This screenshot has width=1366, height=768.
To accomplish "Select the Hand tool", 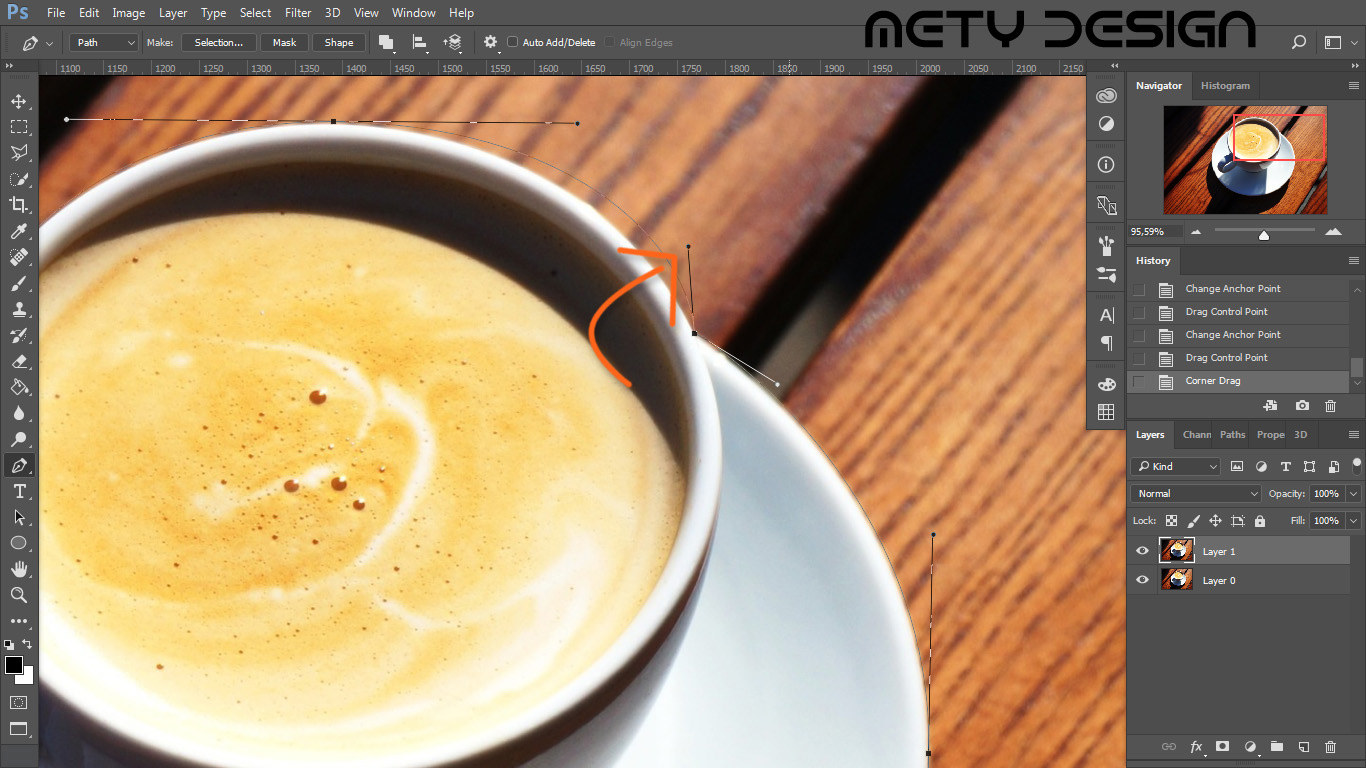I will 18,569.
